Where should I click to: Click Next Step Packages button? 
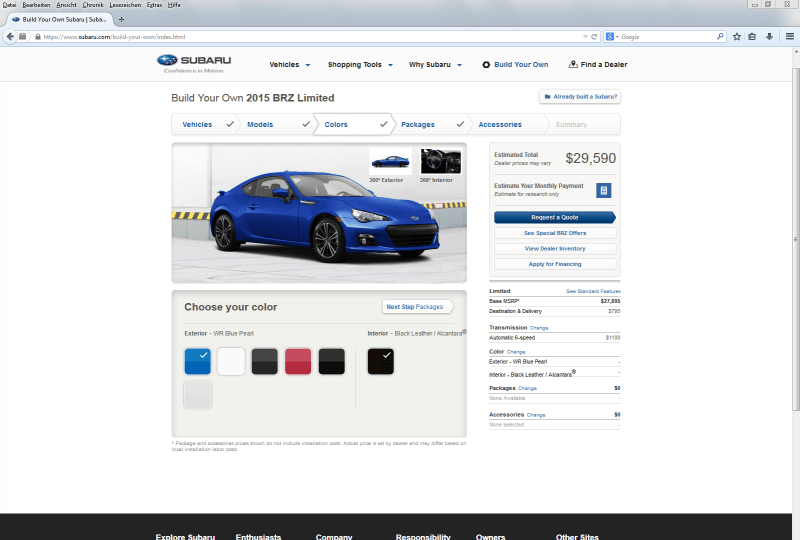pyautogui.click(x=417, y=307)
